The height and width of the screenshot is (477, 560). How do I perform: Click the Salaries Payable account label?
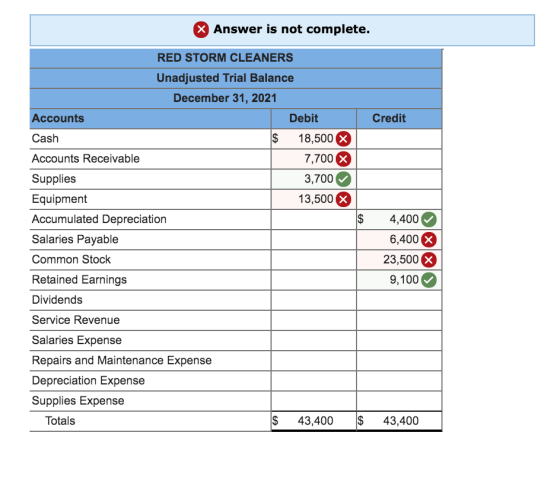coord(75,240)
